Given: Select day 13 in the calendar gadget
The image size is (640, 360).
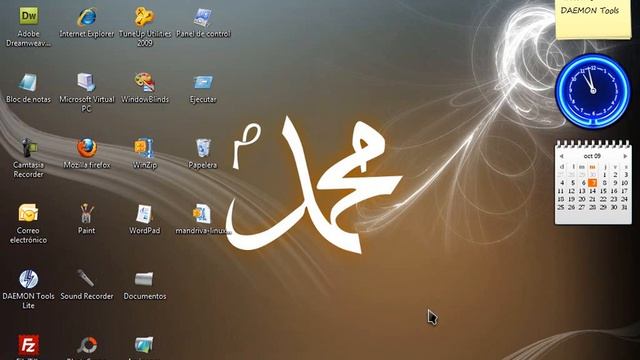Looking at the screenshot, I should click(582, 191).
